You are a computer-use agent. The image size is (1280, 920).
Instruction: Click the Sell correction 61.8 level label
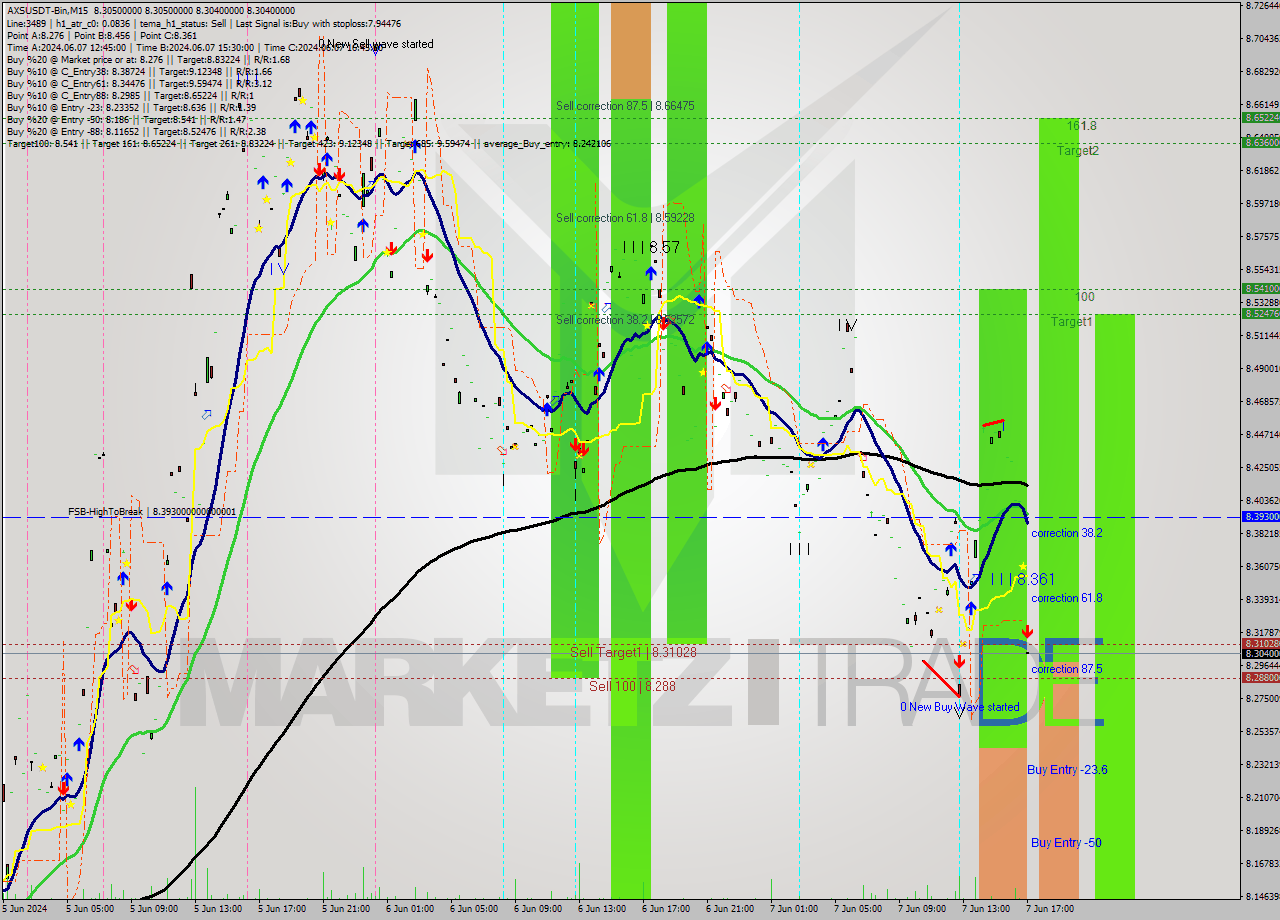625,218
